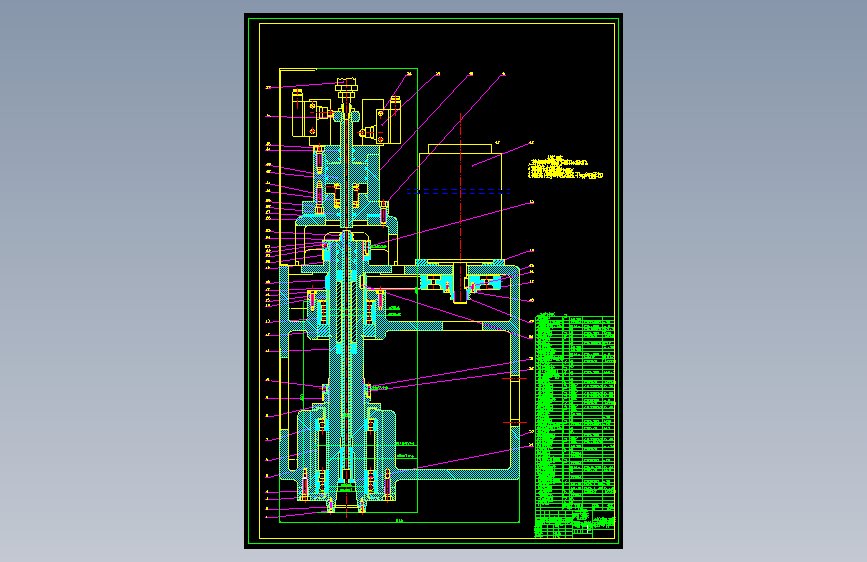This screenshot has width=867, height=562.
Task: Click the green parts list table
Action: 574,412
